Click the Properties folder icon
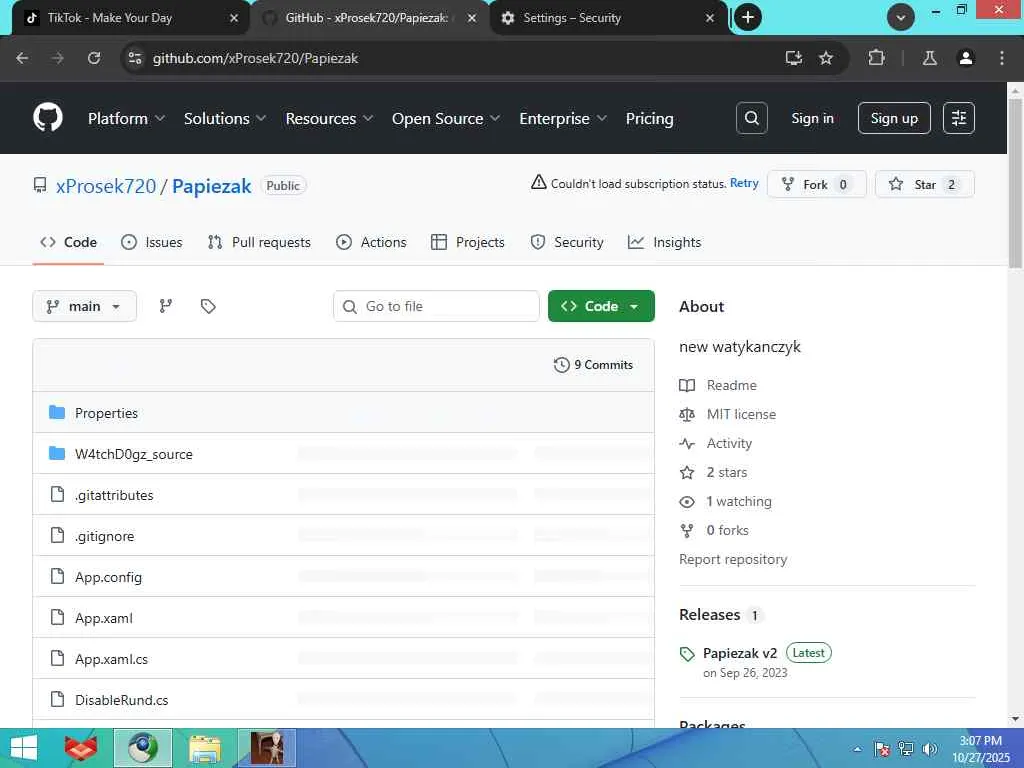 pyautogui.click(x=57, y=413)
